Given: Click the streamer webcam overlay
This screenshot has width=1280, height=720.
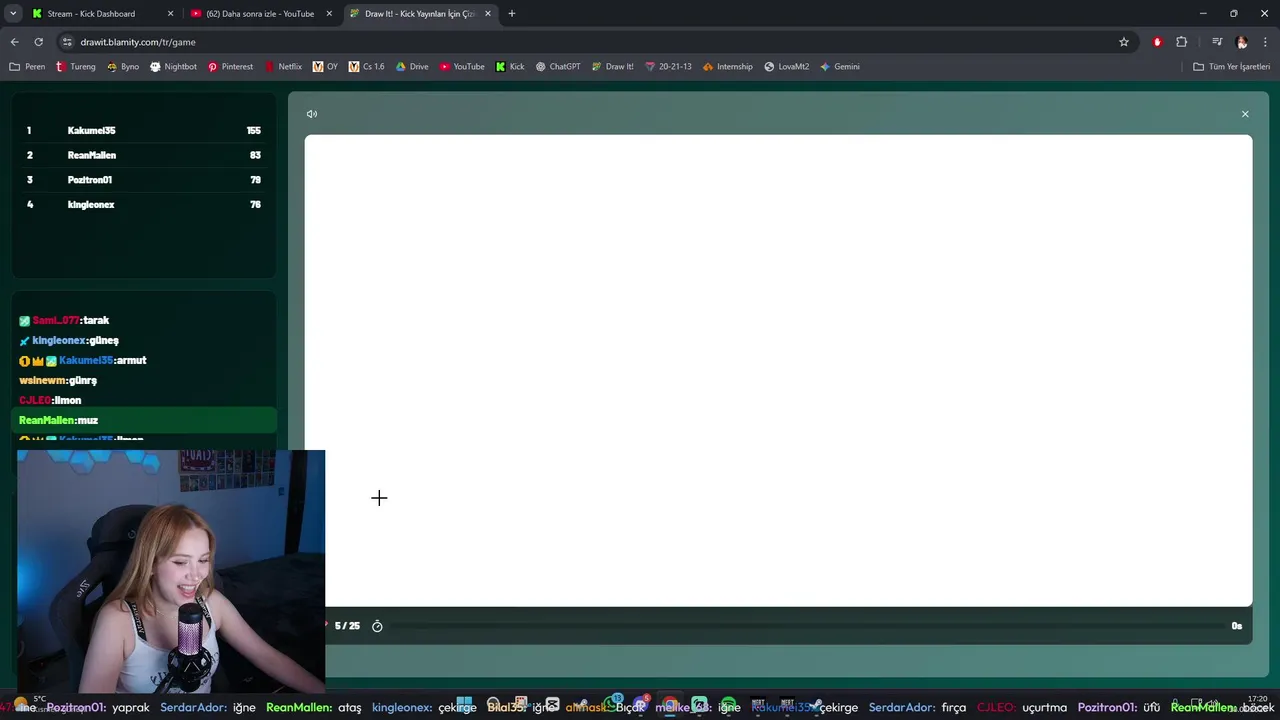Looking at the screenshot, I should (x=171, y=571).
